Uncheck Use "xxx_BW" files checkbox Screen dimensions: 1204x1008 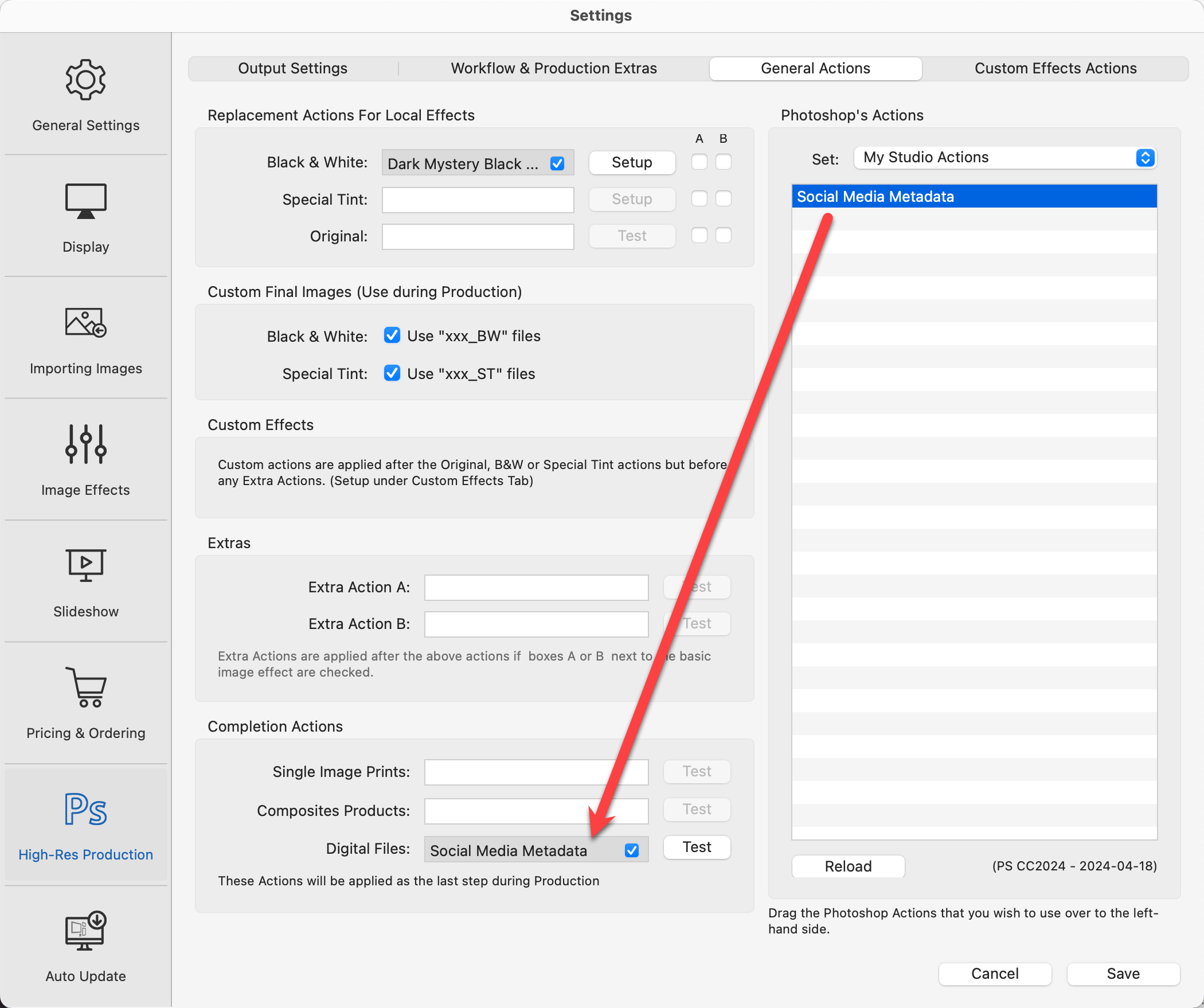[392, 335]
